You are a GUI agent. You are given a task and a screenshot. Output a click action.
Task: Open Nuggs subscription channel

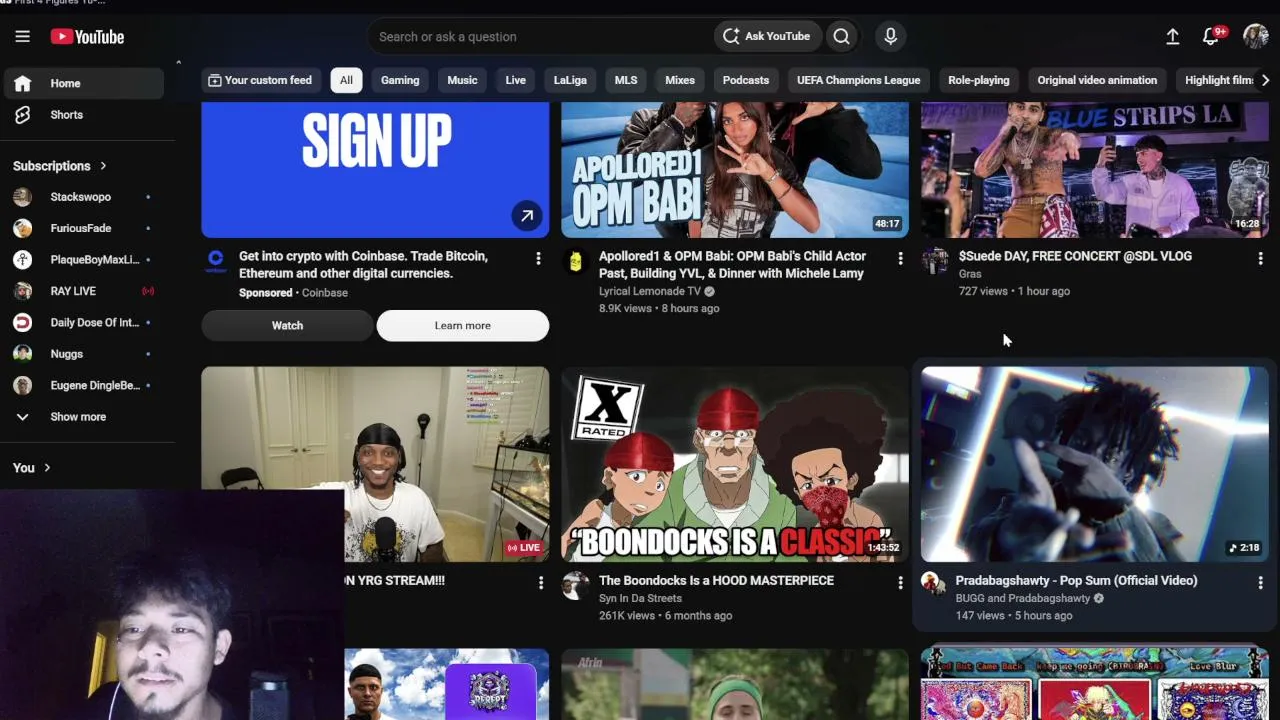point(82,354)
